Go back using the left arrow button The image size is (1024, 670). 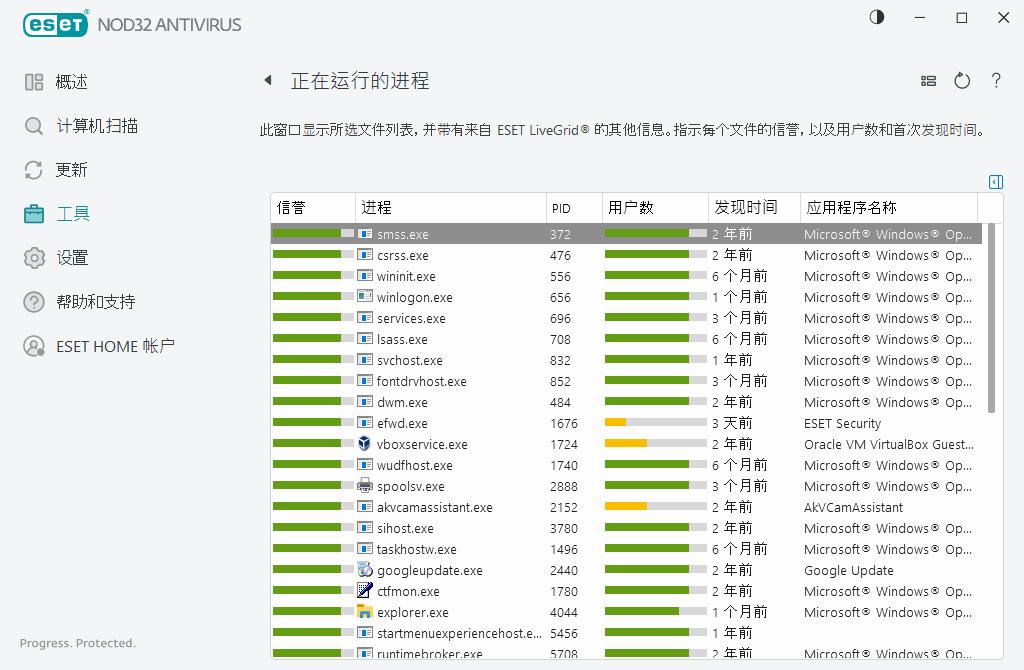click(x=268, y=81)
